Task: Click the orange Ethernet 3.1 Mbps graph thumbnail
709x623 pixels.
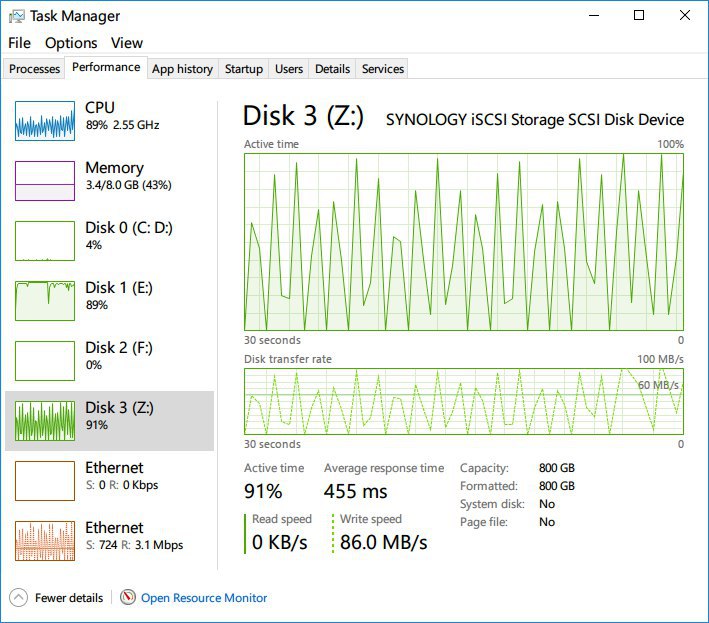Action: (45, 541)
